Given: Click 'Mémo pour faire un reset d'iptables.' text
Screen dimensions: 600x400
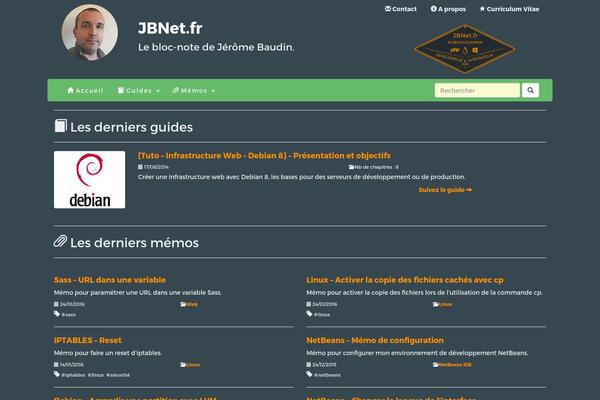Looking at the screenshot, I should click(x=108, y=353).
